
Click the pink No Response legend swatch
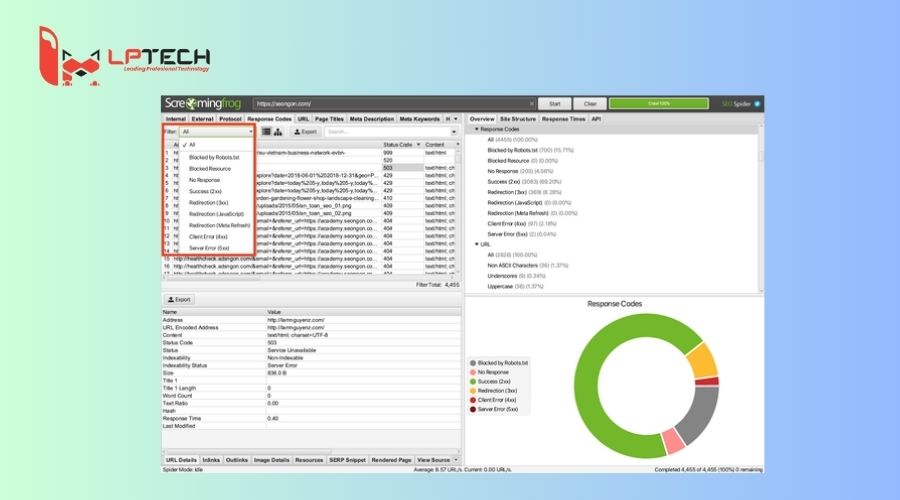[x=473, y=373]
